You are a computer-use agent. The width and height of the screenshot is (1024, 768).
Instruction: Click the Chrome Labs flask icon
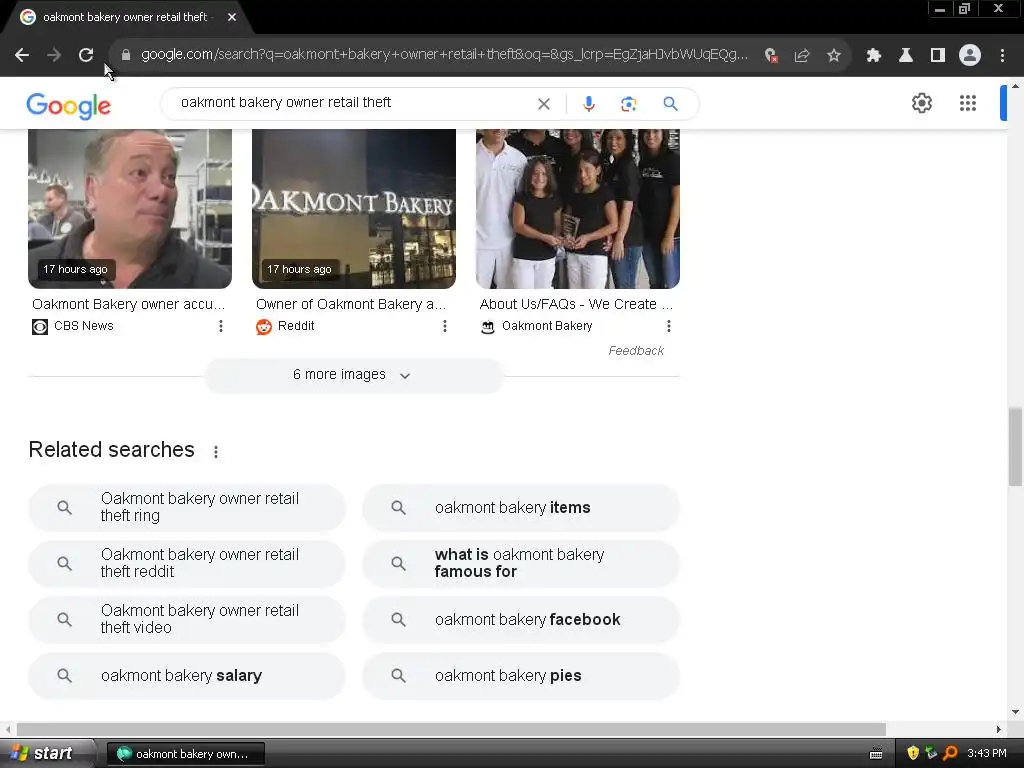pos(906,56)
